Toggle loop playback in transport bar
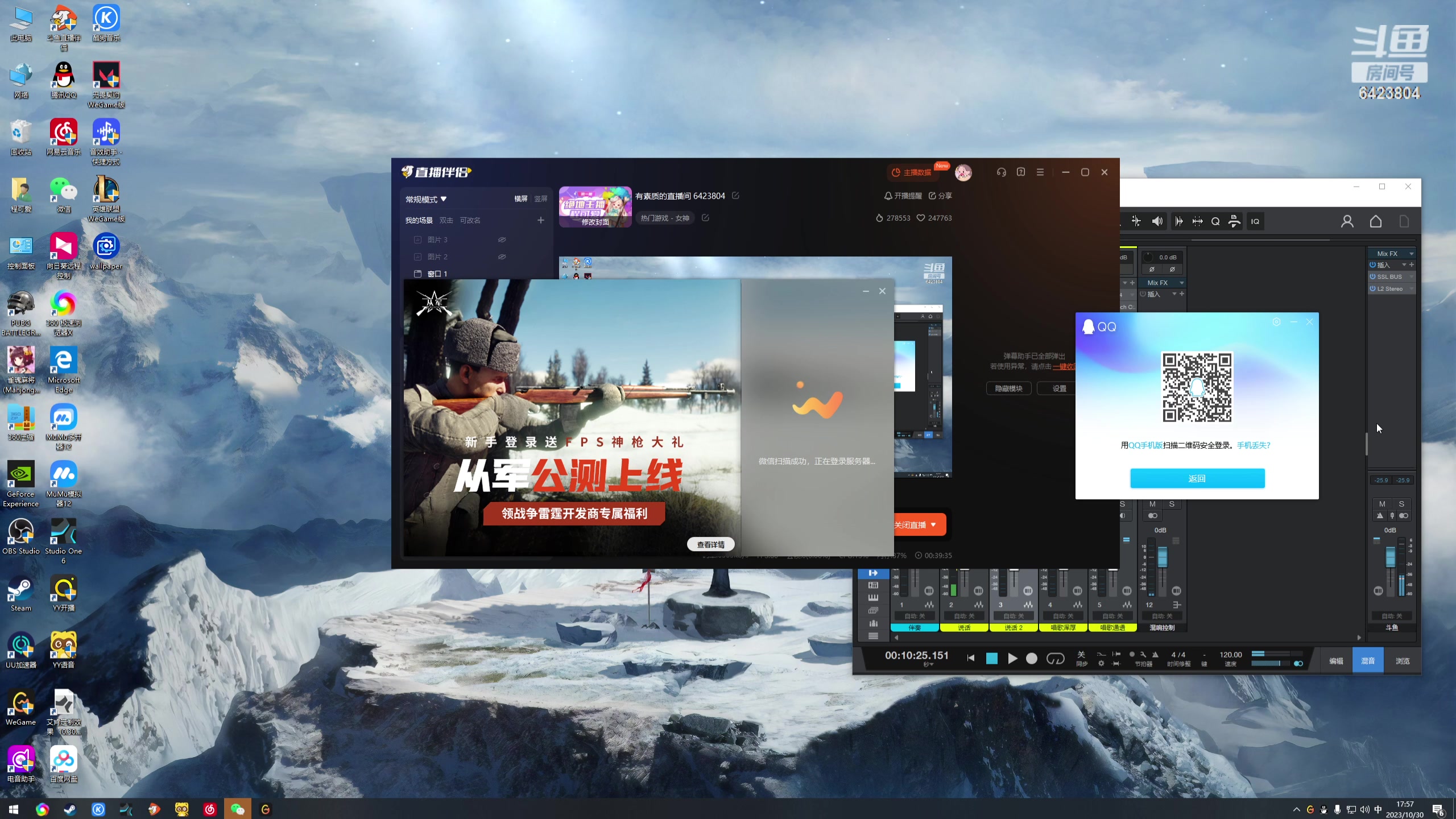The width and height of the screenshot is (1456, 819). point(1055,659)
